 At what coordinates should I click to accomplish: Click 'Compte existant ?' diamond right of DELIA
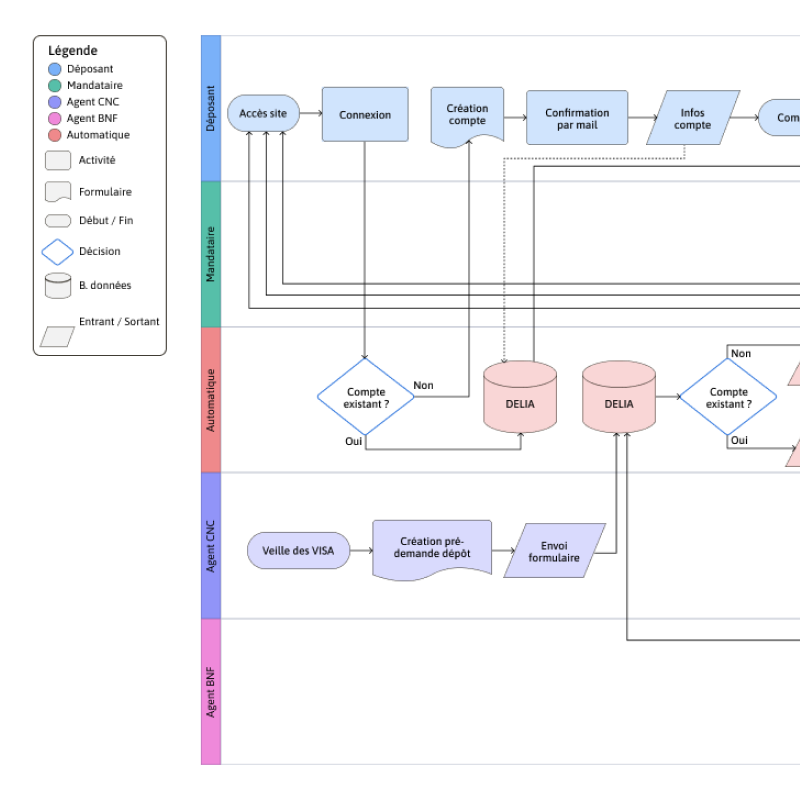(728, 397)
